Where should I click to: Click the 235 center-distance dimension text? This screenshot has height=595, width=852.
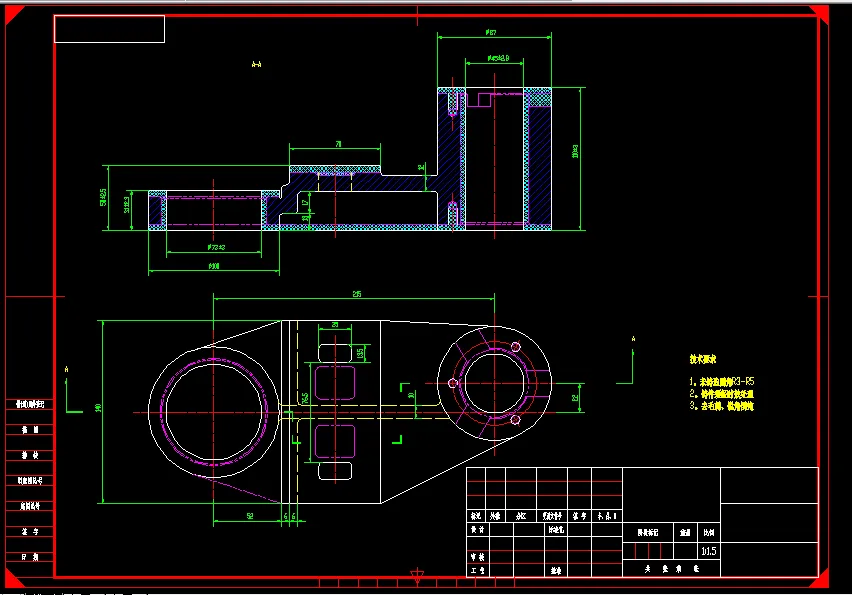[357, 294]
